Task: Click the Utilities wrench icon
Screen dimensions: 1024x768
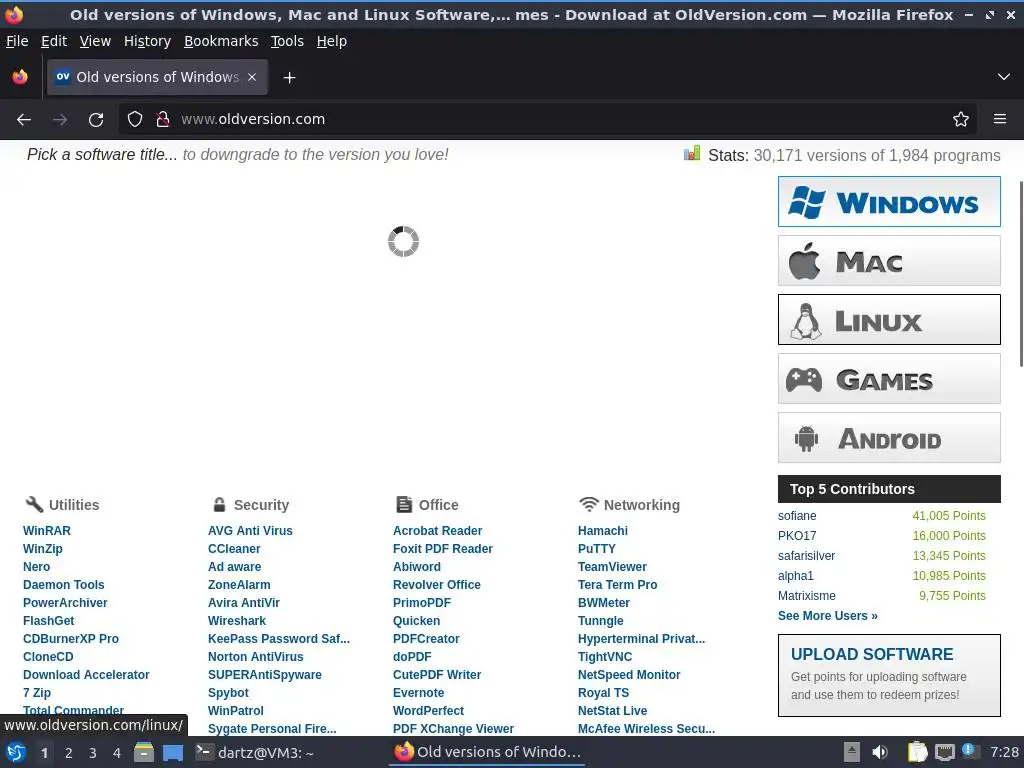Action: [34, 504]
